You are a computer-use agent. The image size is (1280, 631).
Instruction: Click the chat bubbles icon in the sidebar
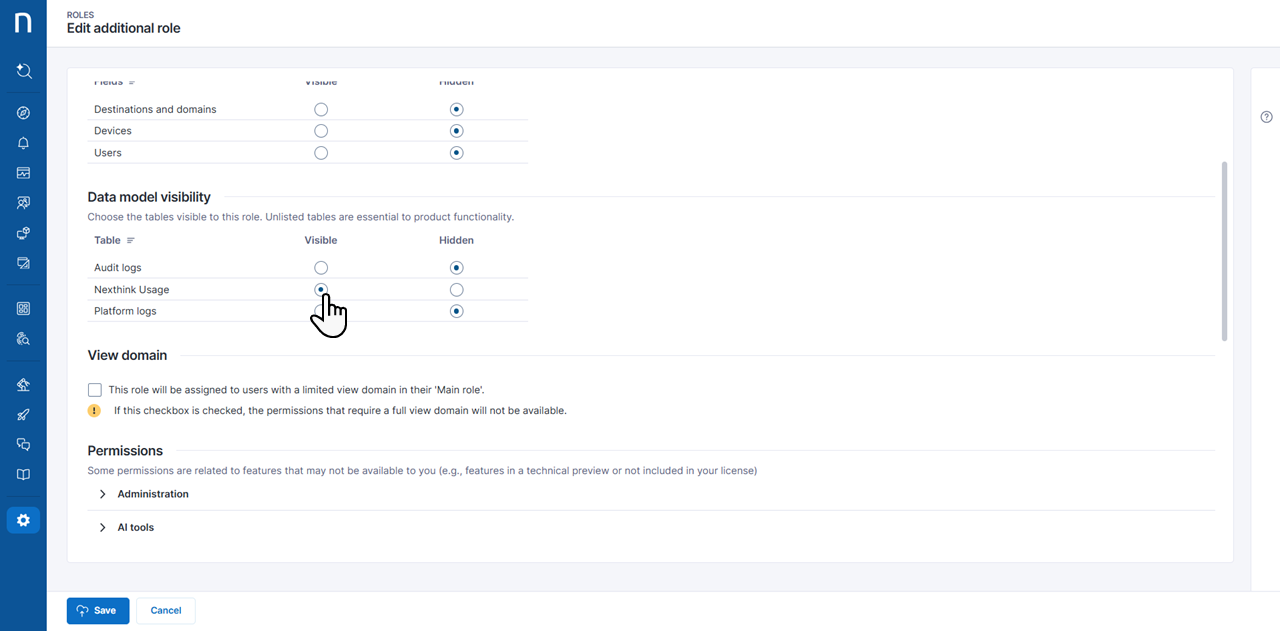tap(23, 445)
